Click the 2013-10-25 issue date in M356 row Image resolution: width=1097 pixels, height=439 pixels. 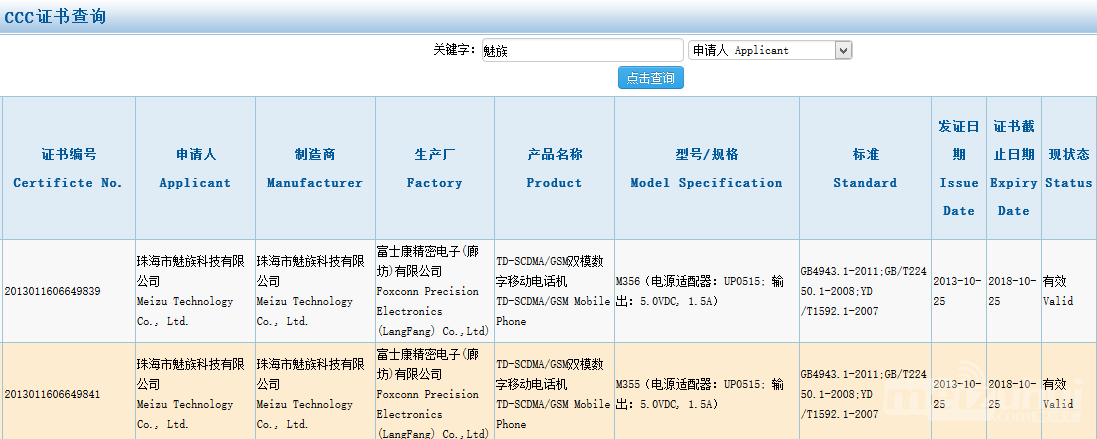coord(958,291)
